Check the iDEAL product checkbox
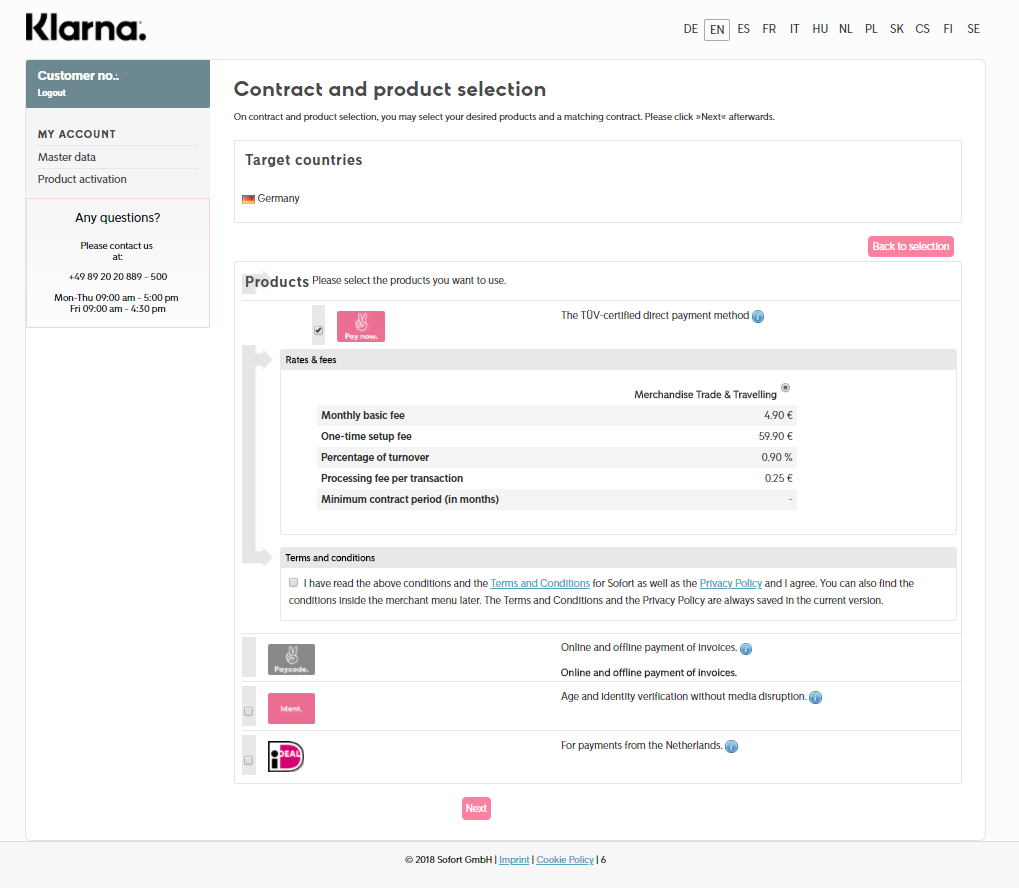1019x888 pixels. coord(248,760)
